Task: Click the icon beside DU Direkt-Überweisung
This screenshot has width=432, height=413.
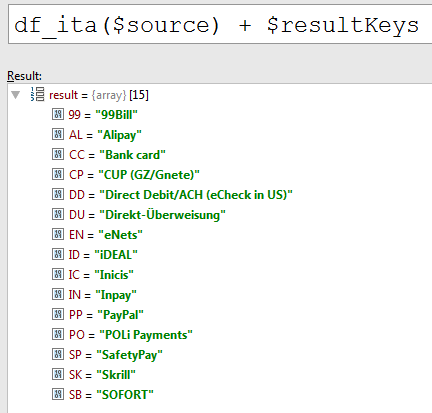Action: (x=58, y=214)
